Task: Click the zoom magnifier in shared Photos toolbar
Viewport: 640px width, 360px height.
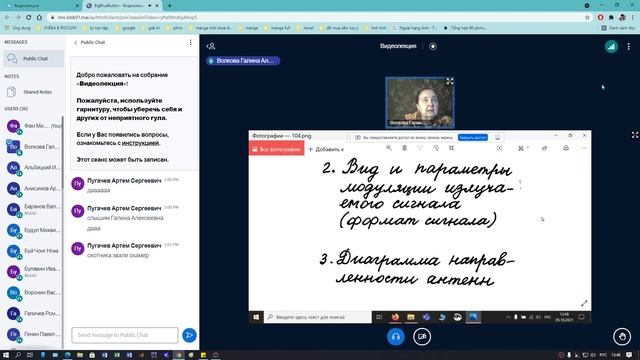Action: pos(389,148)
